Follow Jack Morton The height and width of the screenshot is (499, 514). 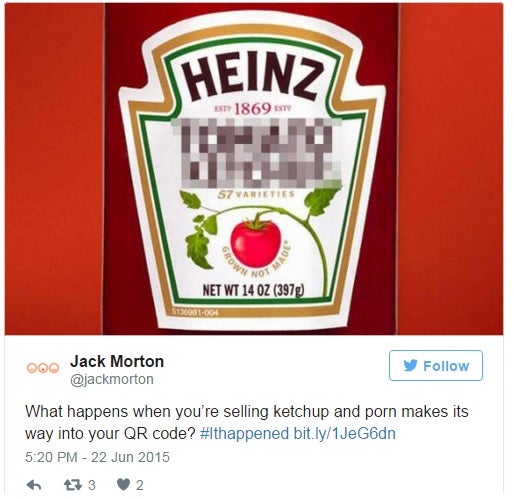tap(436, 365)
